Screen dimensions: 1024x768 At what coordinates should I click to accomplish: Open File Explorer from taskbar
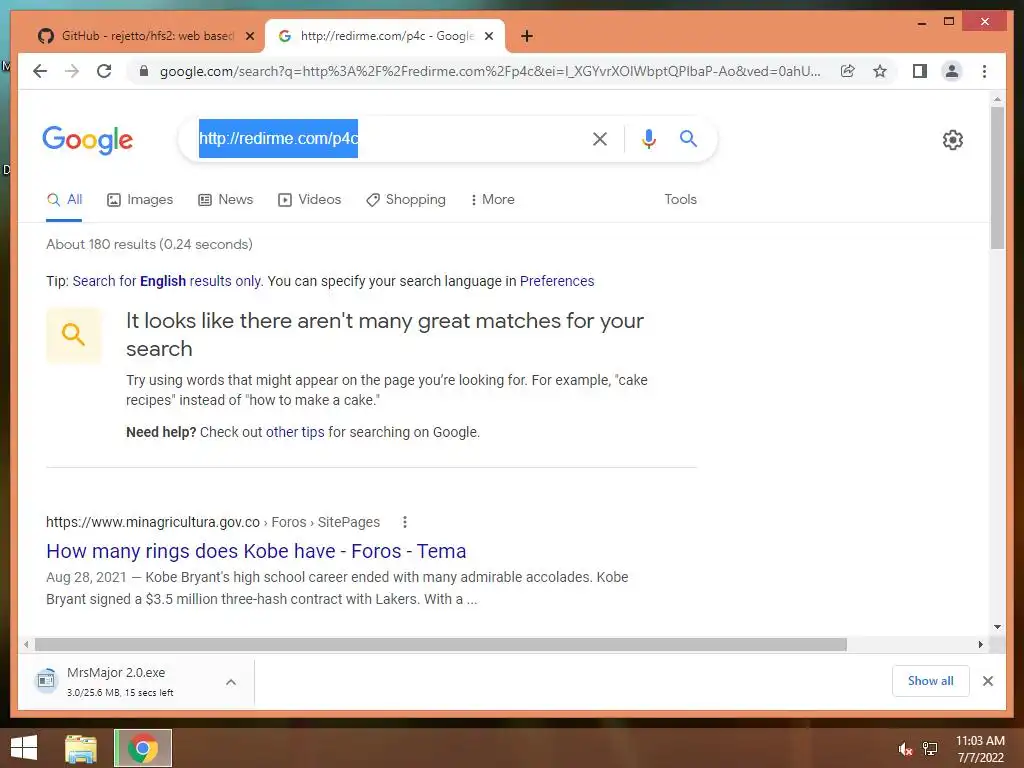81,748
